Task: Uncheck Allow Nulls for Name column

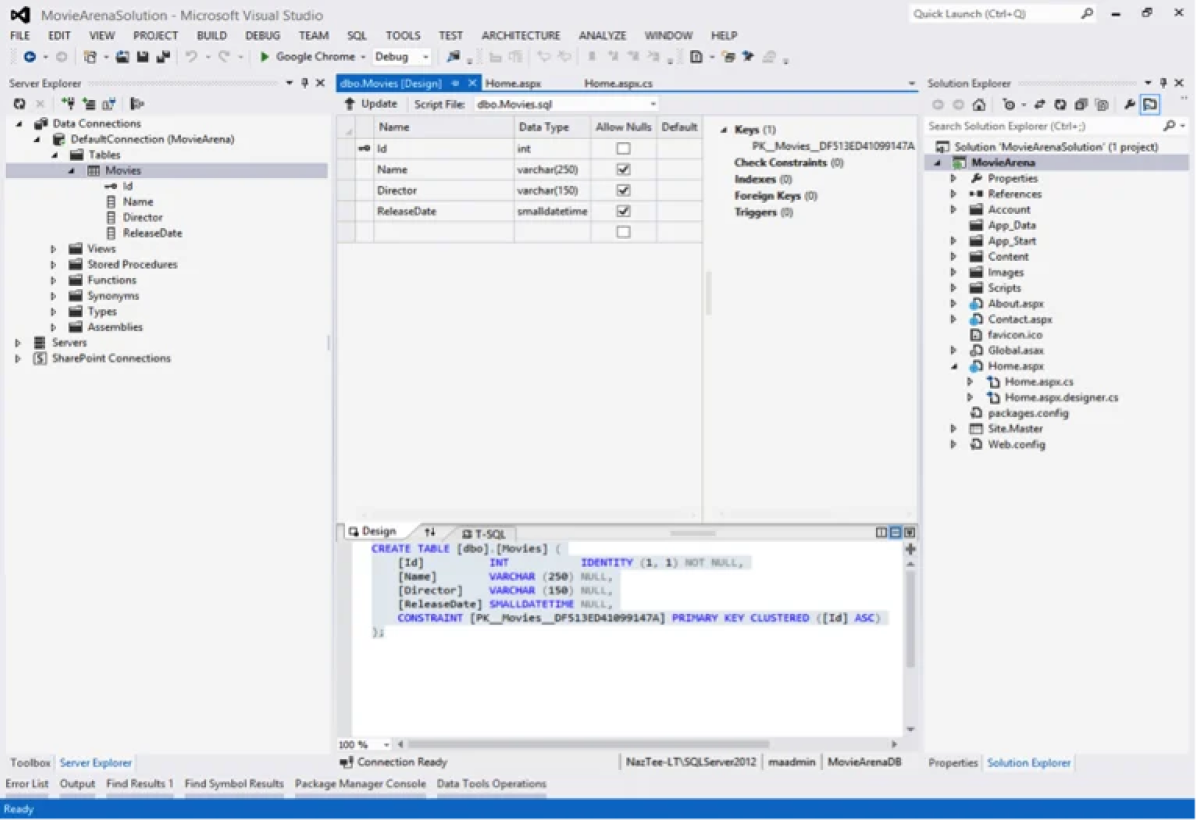Action: click(623, 169)
